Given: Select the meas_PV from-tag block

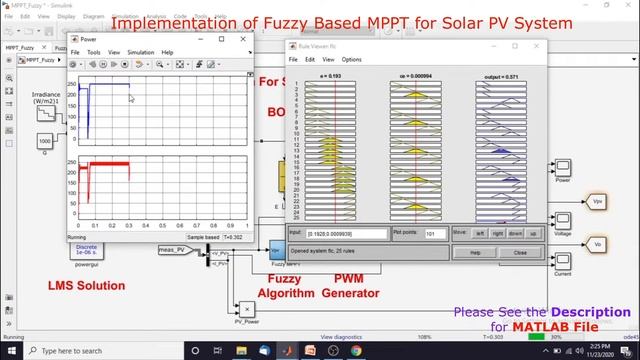Looking at the screenshot, I should pyautogui.click(x=176, y=250).
